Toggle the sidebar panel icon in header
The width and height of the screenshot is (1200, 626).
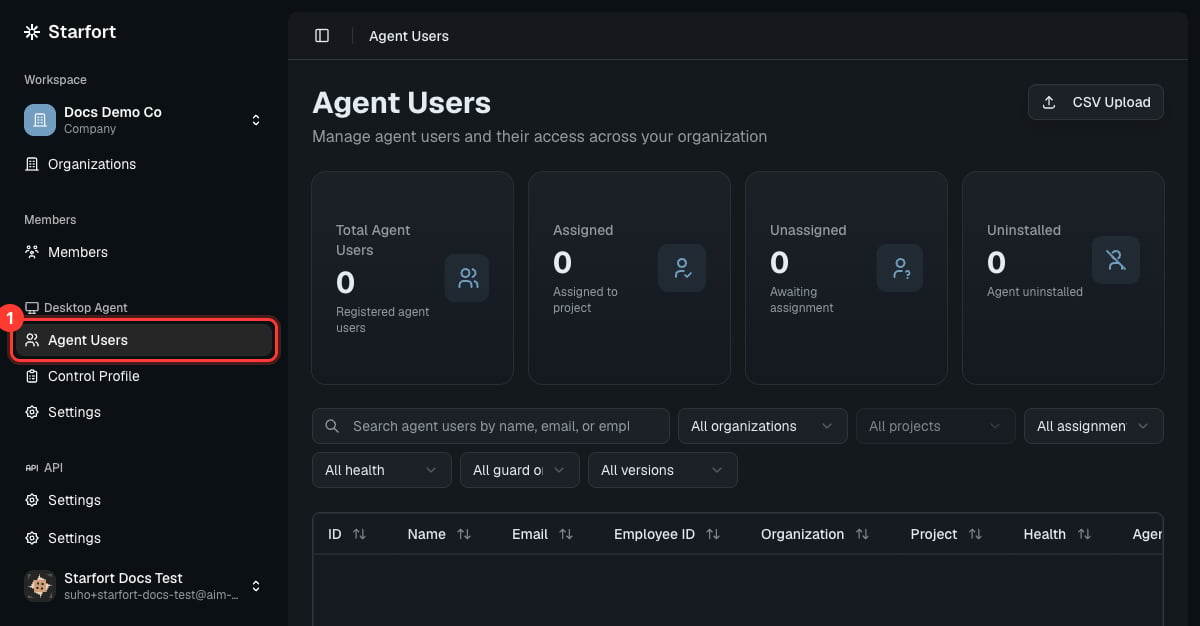pyautogui.click(x=322, y=36)
